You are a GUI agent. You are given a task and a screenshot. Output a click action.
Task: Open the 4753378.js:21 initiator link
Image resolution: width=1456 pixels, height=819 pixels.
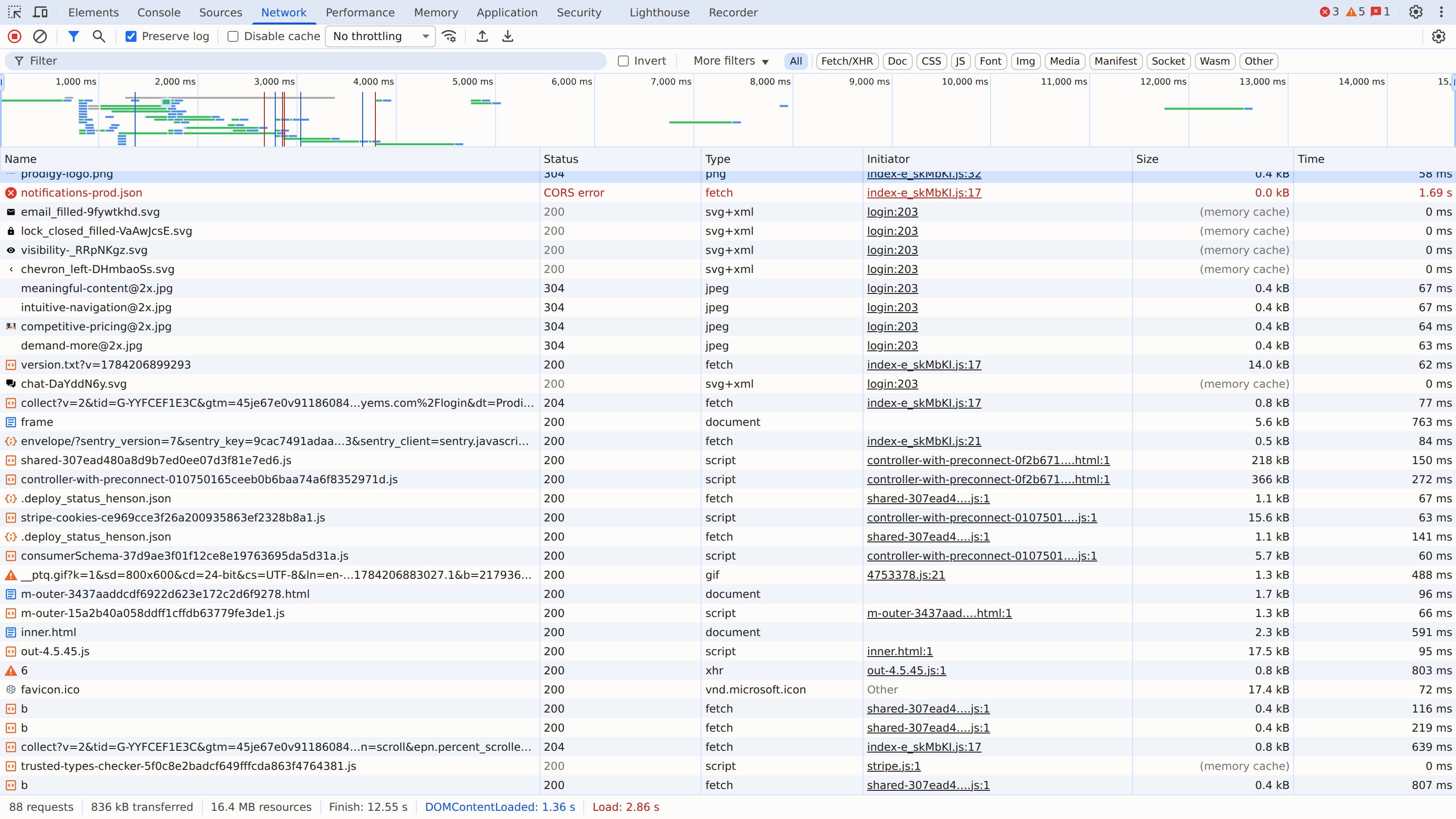coord(905,575)
